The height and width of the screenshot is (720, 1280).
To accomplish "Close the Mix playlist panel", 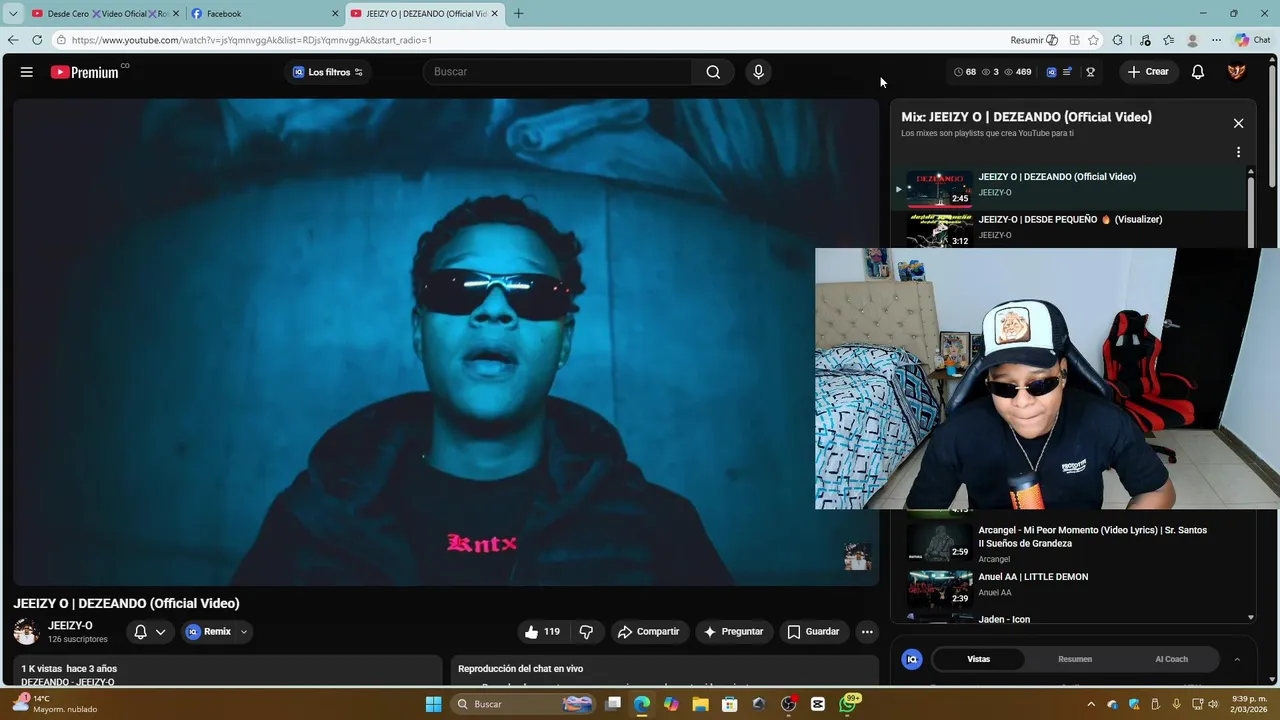I will coord(1238,123).
